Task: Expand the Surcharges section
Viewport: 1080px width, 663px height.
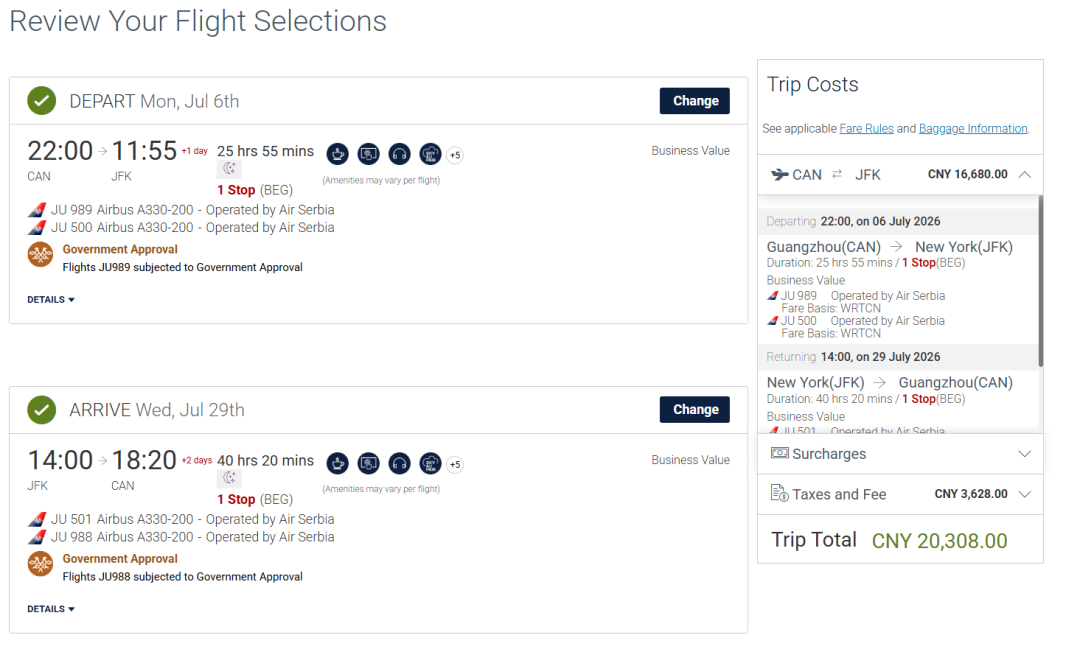Action: tap(1024, 454)
